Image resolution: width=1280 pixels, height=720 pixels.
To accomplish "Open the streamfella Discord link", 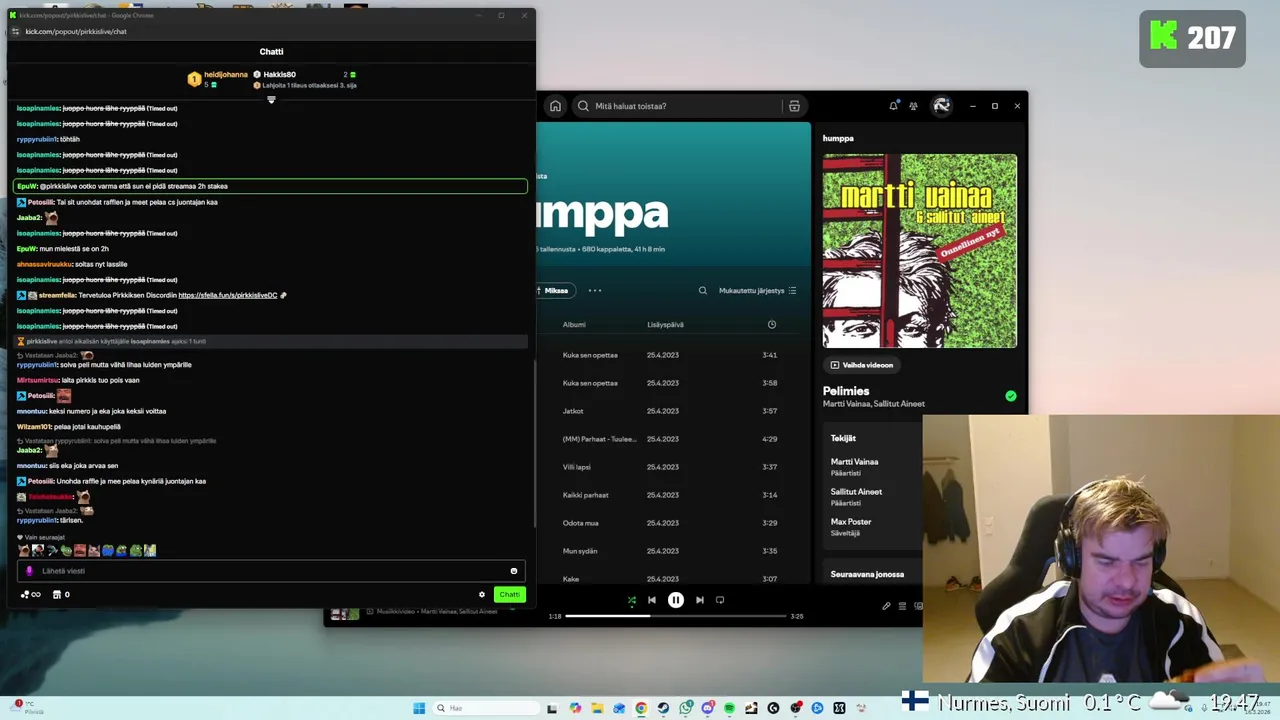I will pyautogui.click(x=227, y=295).
